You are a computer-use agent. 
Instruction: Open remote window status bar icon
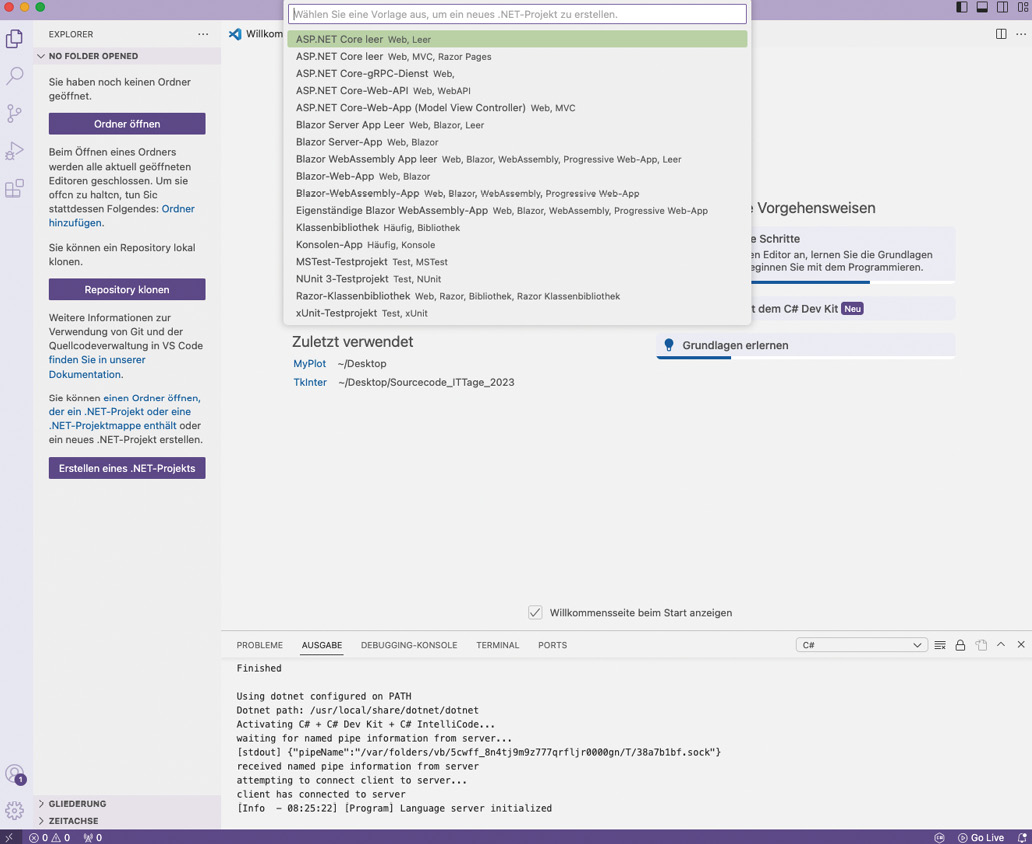tap(9, 837)
